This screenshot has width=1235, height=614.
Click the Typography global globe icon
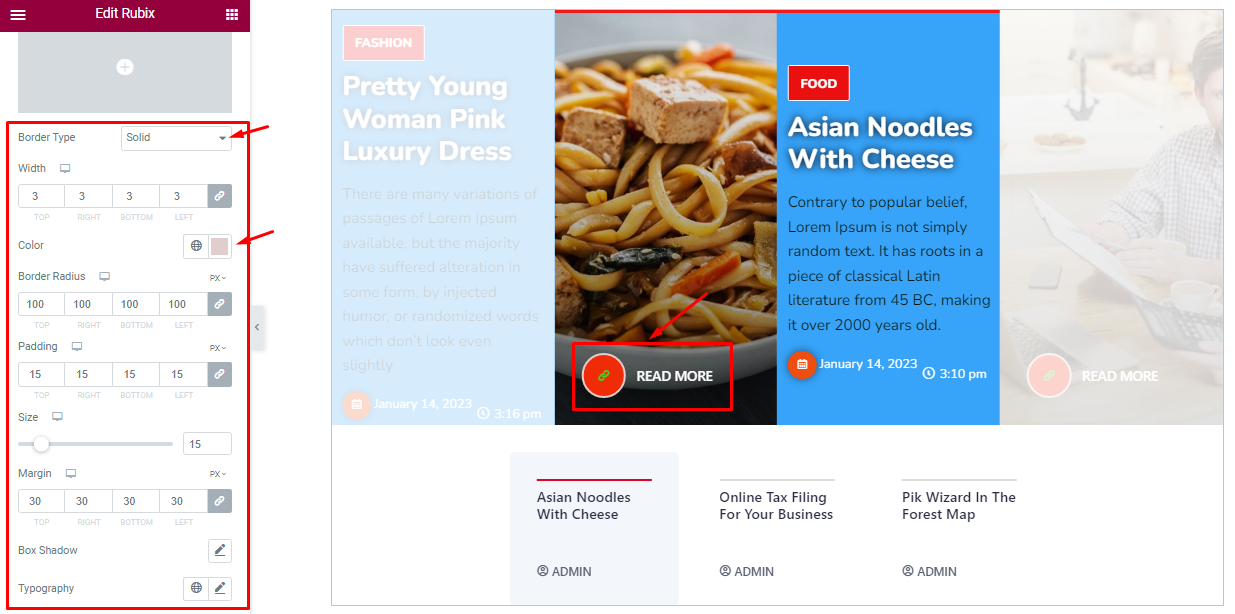click(196, 588)
